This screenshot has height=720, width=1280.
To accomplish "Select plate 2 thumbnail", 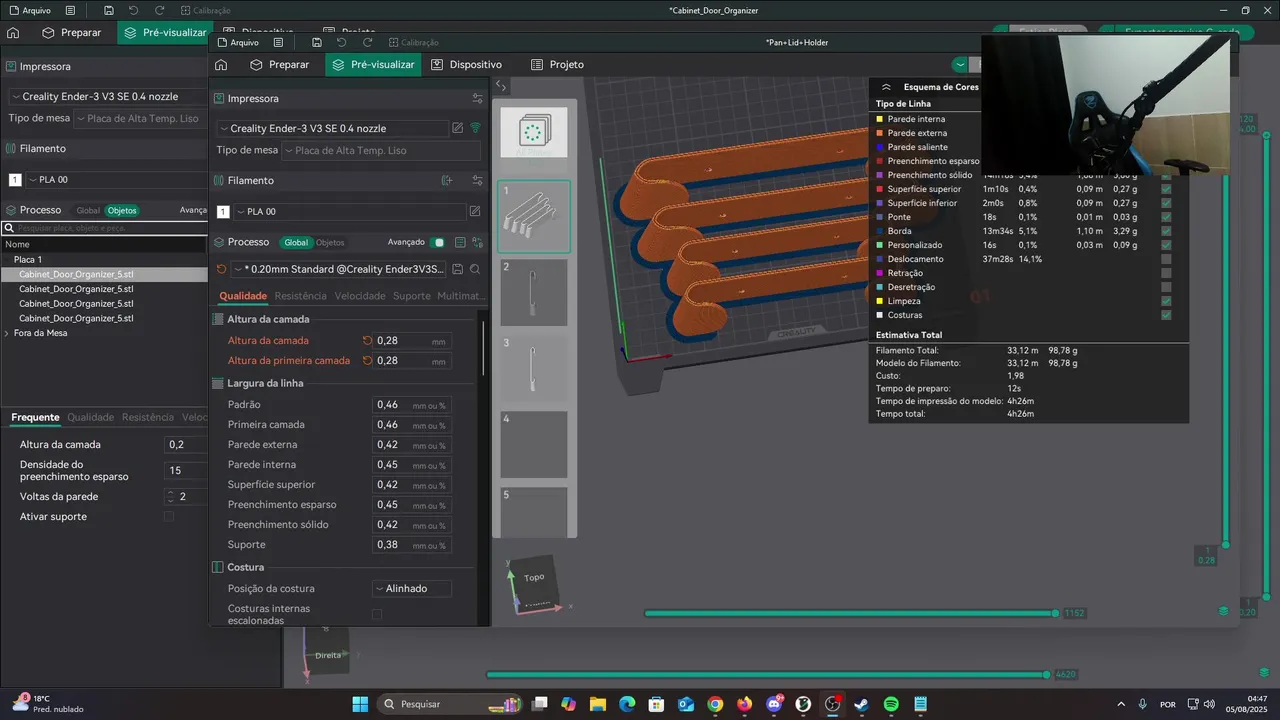I will (x=534, y=292).
